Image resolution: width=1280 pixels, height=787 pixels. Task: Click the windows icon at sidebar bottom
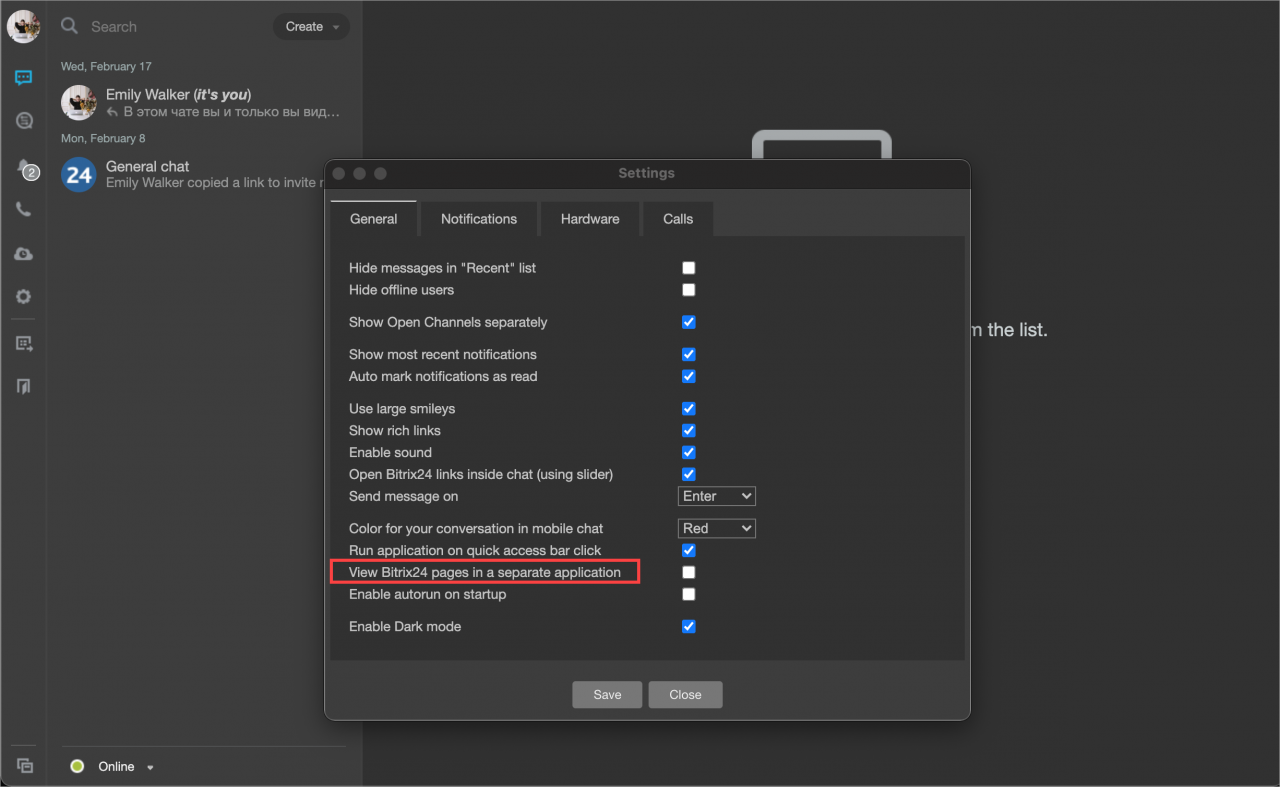pos(25,766)
